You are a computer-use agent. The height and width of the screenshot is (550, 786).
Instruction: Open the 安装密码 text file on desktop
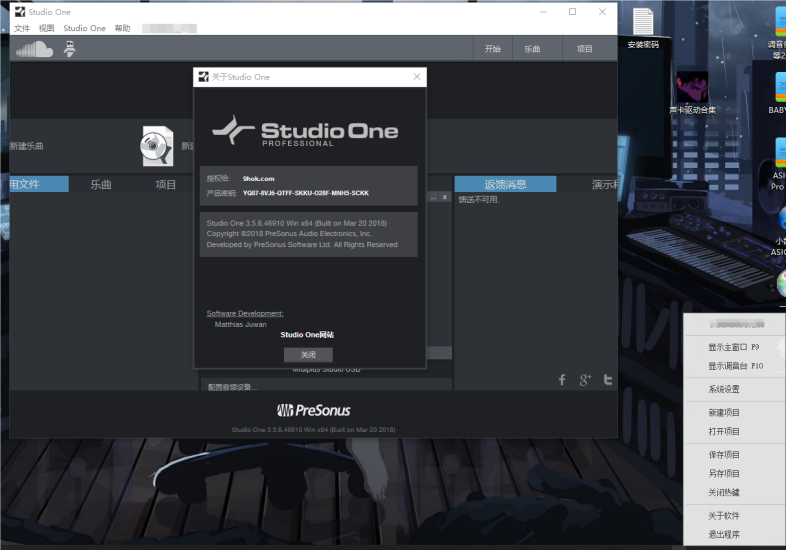pos(643,29)
